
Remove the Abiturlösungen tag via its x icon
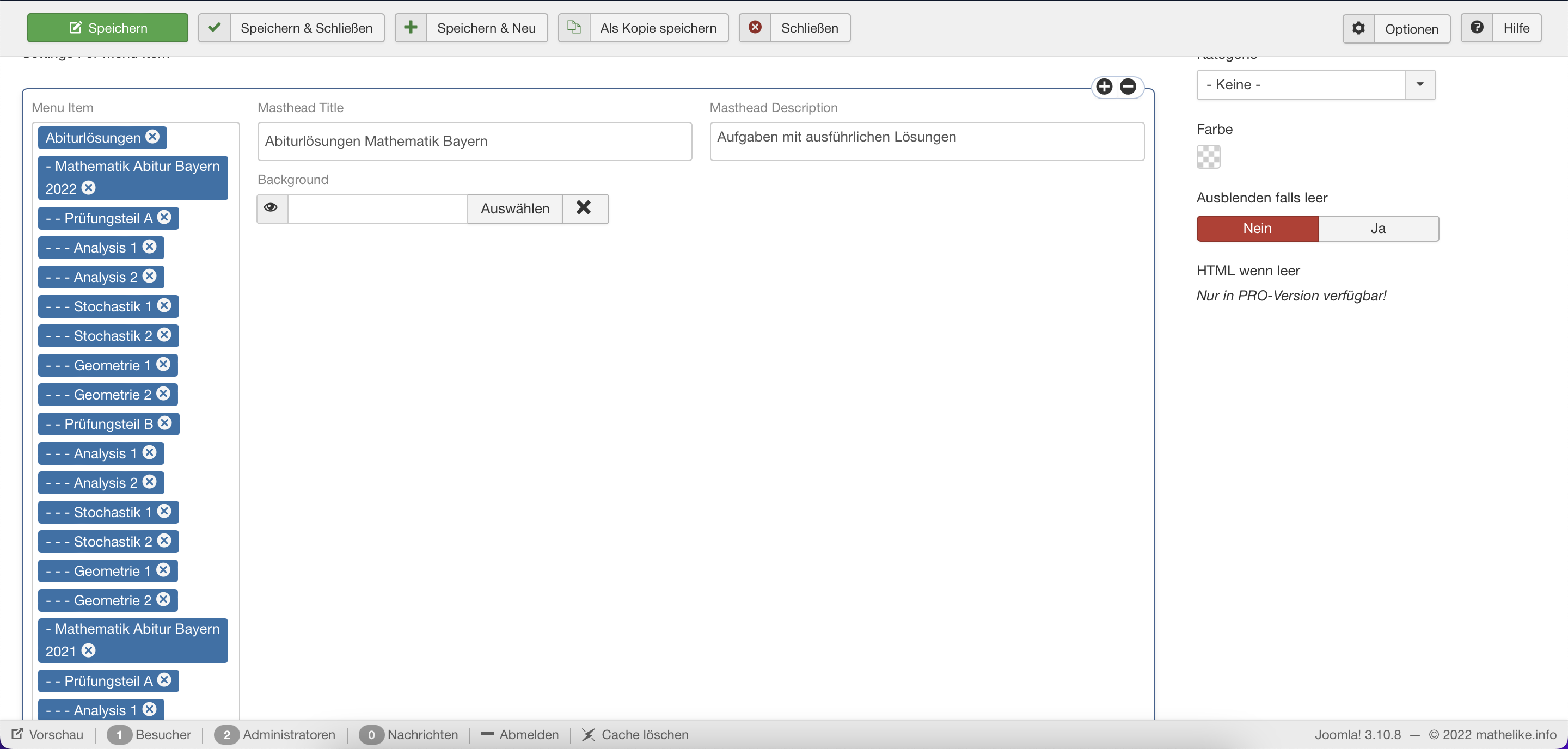[153, 136]
